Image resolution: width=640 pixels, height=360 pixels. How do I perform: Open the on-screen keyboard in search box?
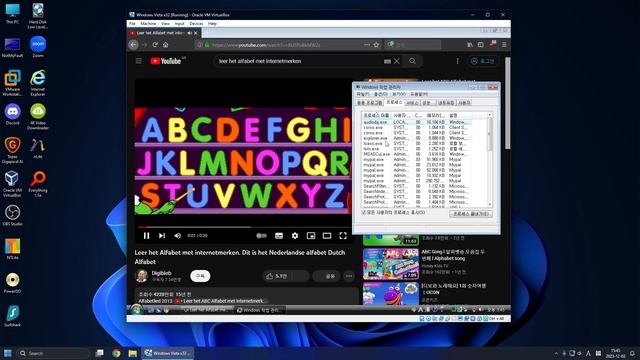387,61
